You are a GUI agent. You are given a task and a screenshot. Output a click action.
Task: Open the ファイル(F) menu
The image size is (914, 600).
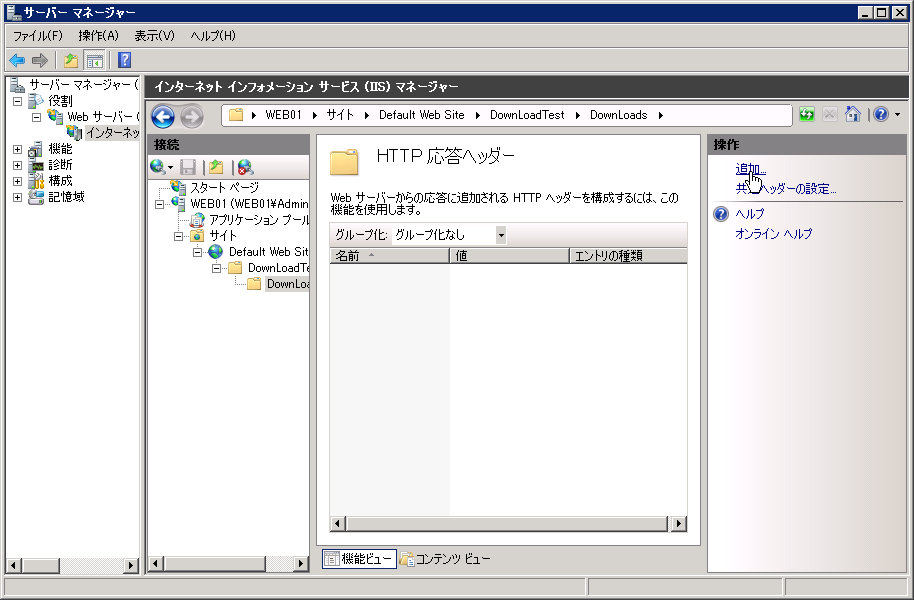pos(38,36)
